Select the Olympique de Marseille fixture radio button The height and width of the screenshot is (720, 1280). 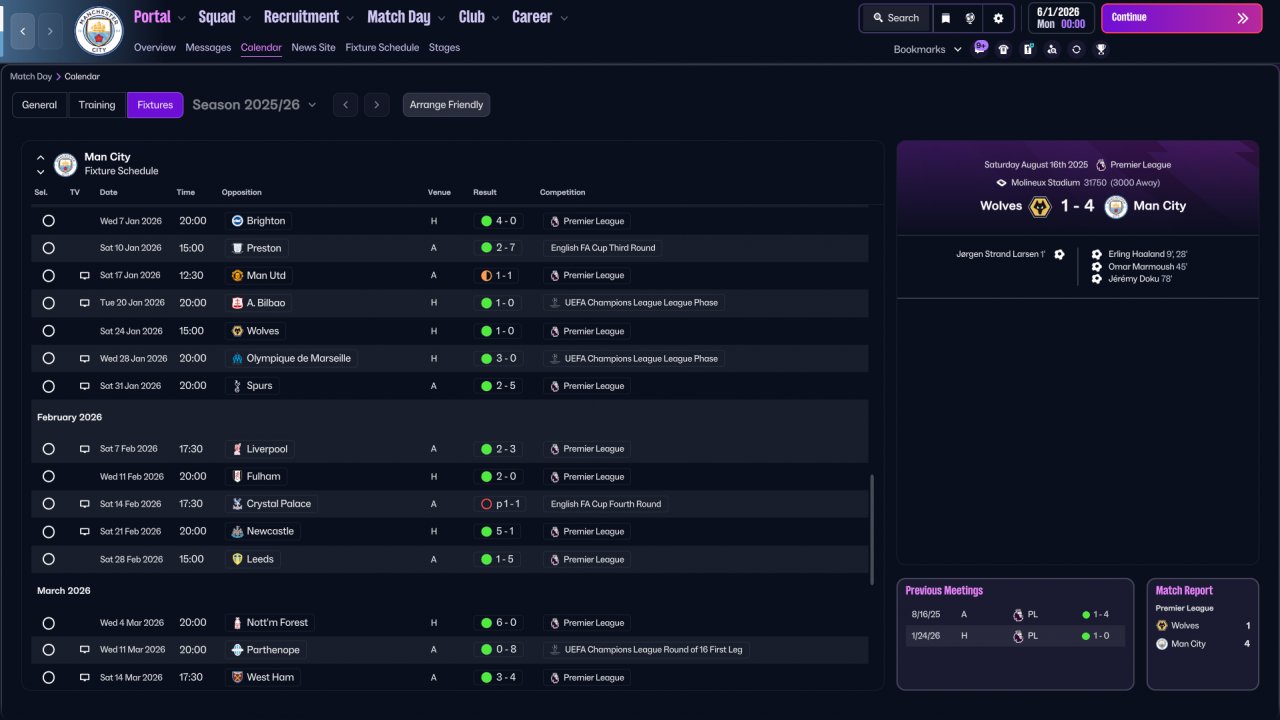48,358
